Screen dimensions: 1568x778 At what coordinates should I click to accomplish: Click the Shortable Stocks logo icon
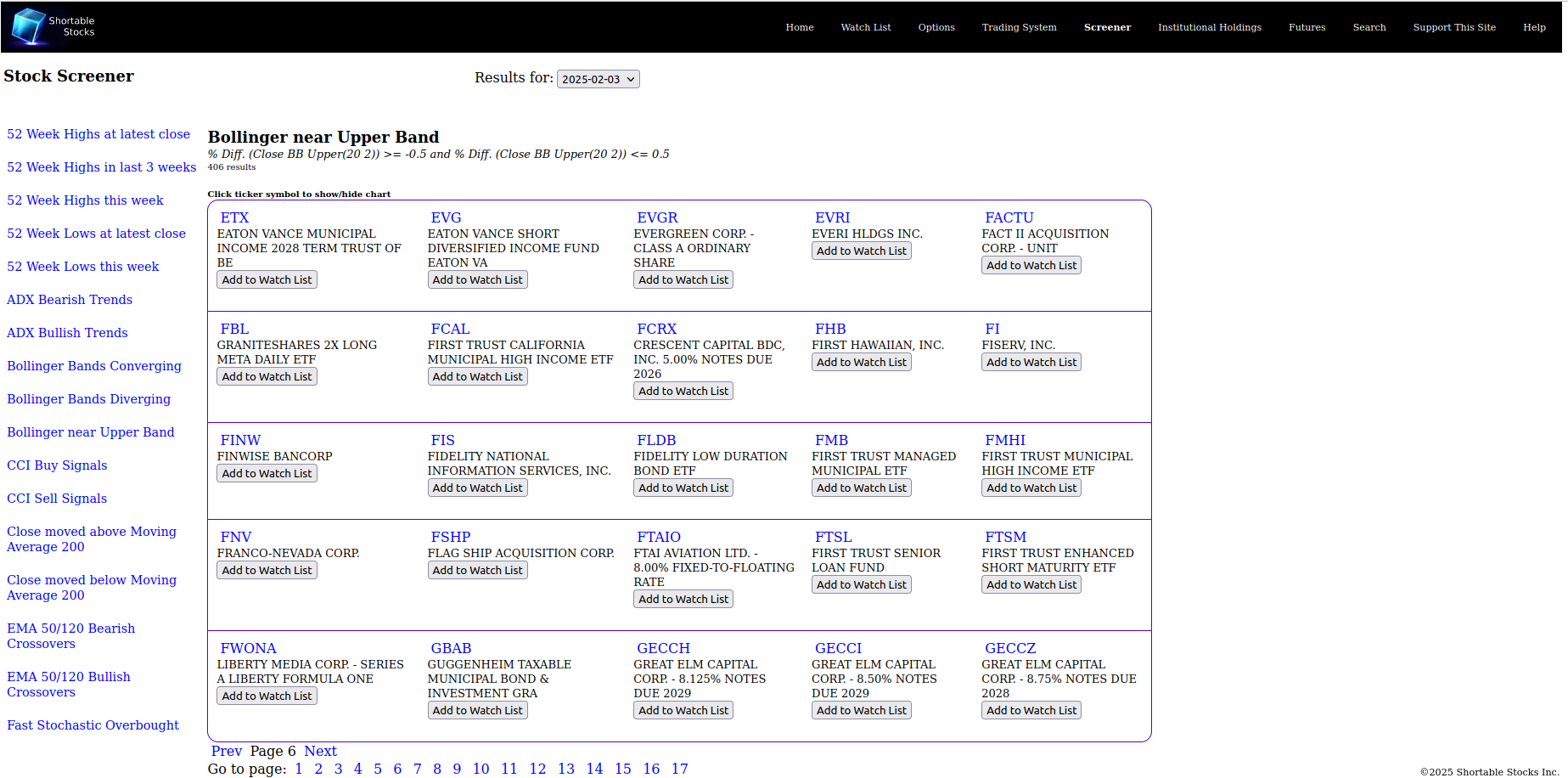tap(29, 26)
